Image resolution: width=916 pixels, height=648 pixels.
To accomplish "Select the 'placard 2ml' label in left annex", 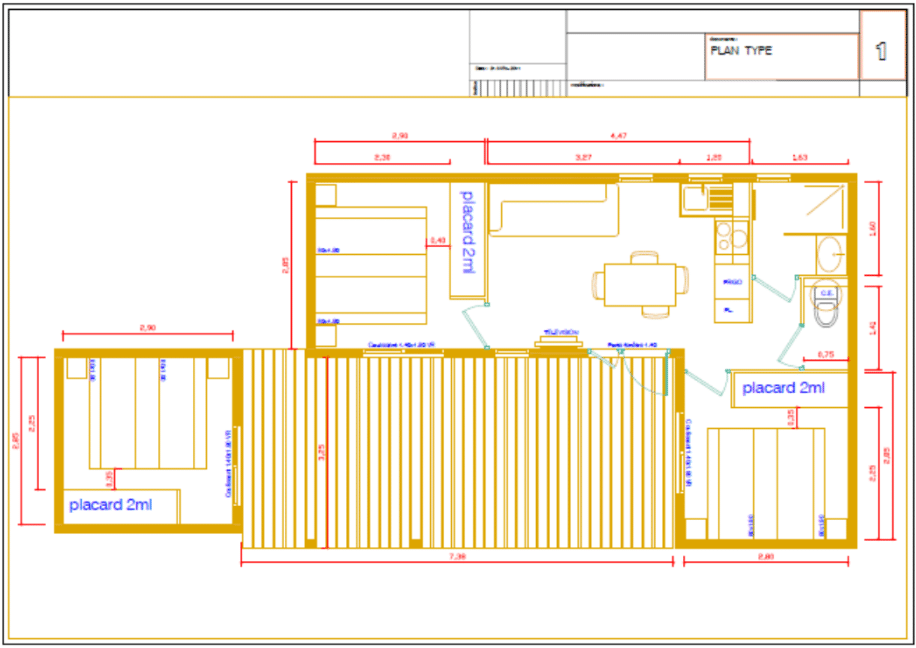I will (x=110, y=505).
